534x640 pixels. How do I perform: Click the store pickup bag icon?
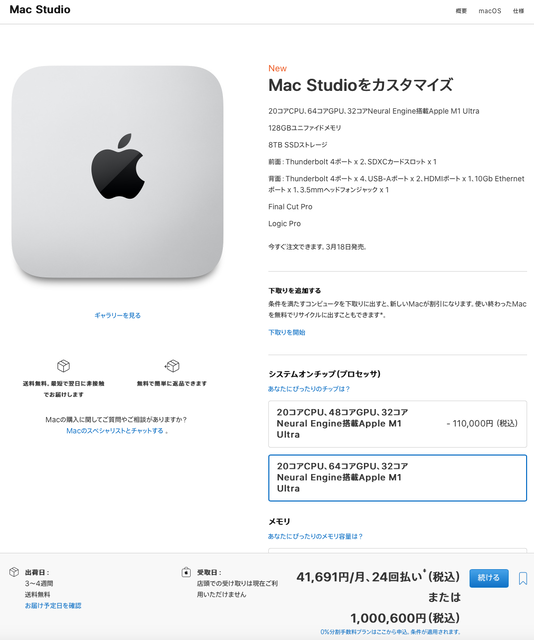click(x=186, y=572)
